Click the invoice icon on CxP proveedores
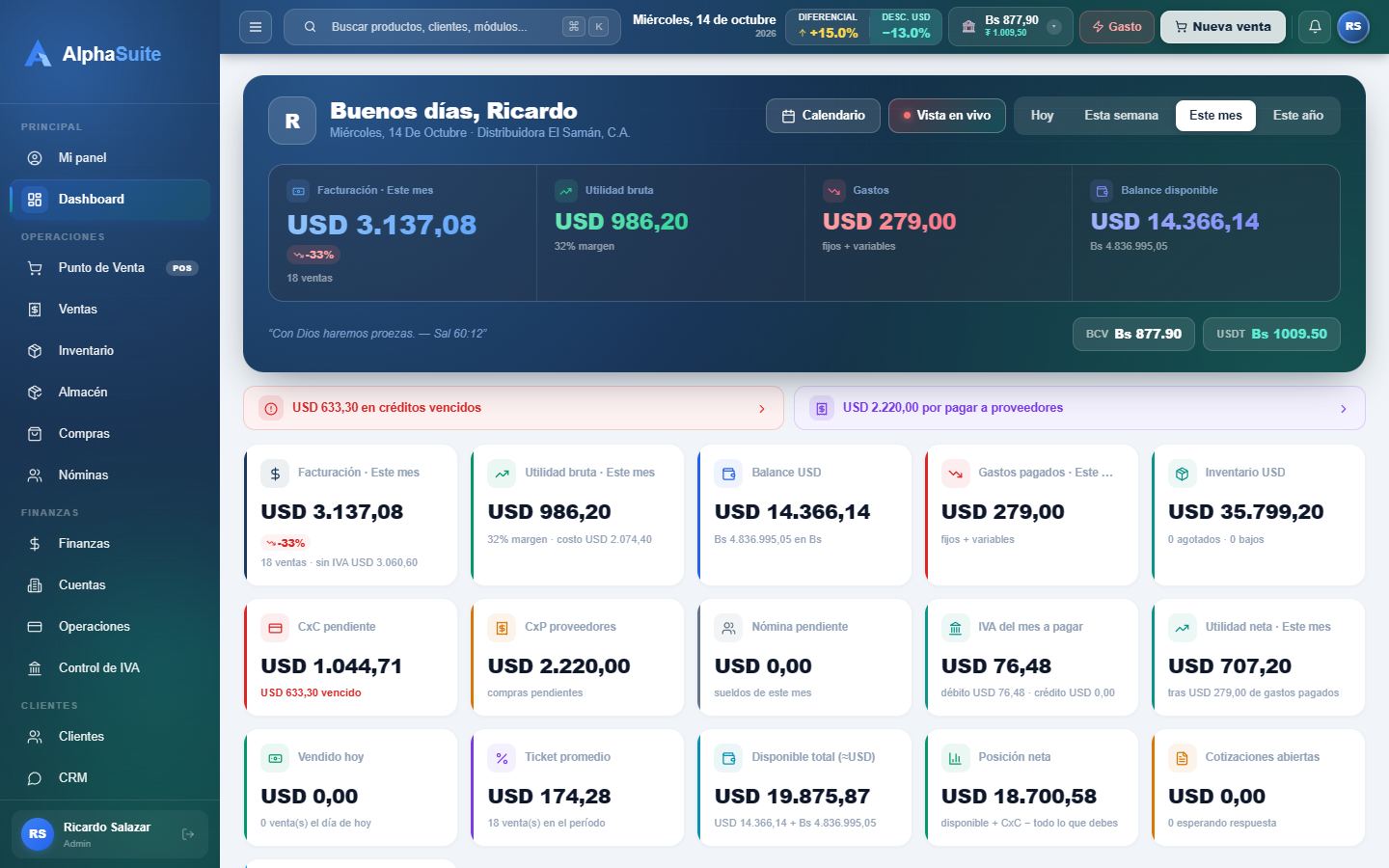The width and height of the screenshot is (1389, 868). point(502,628)
